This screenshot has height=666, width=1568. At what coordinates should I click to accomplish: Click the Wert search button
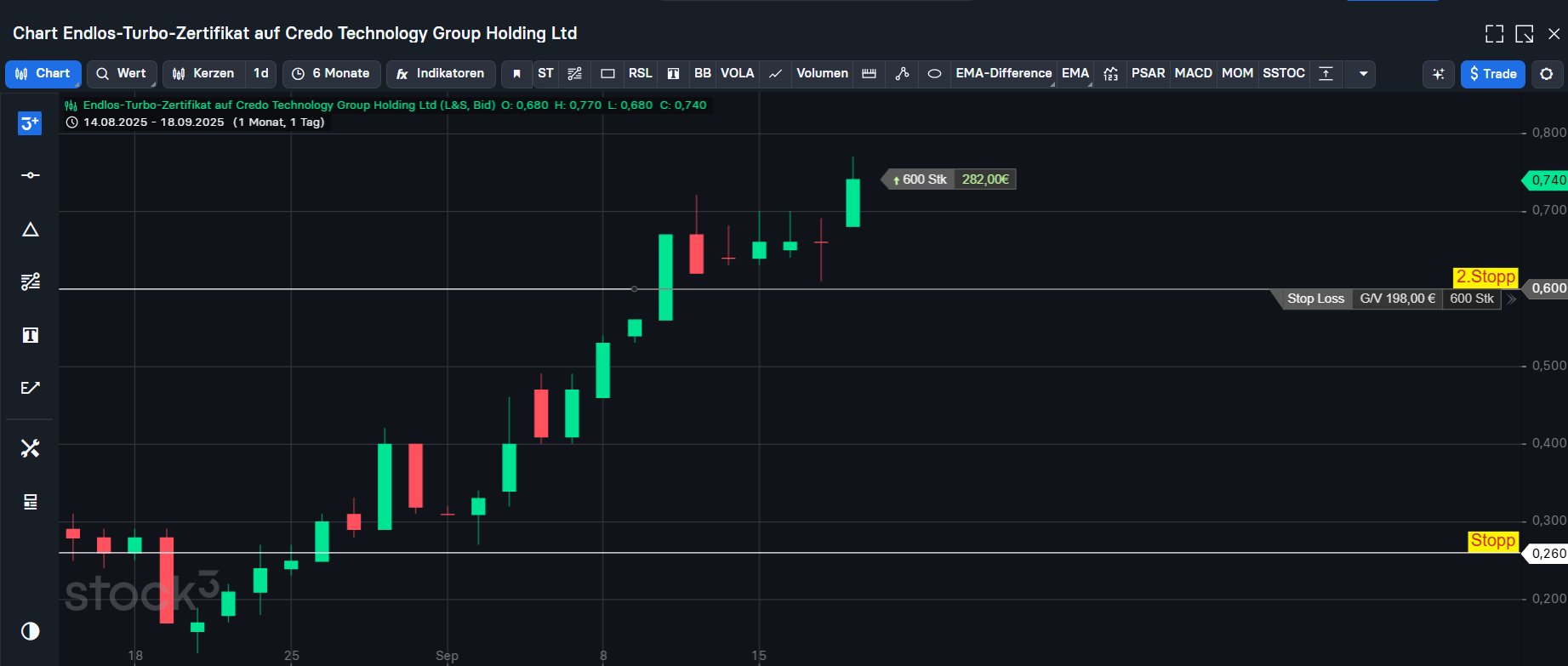coord(121,74)
